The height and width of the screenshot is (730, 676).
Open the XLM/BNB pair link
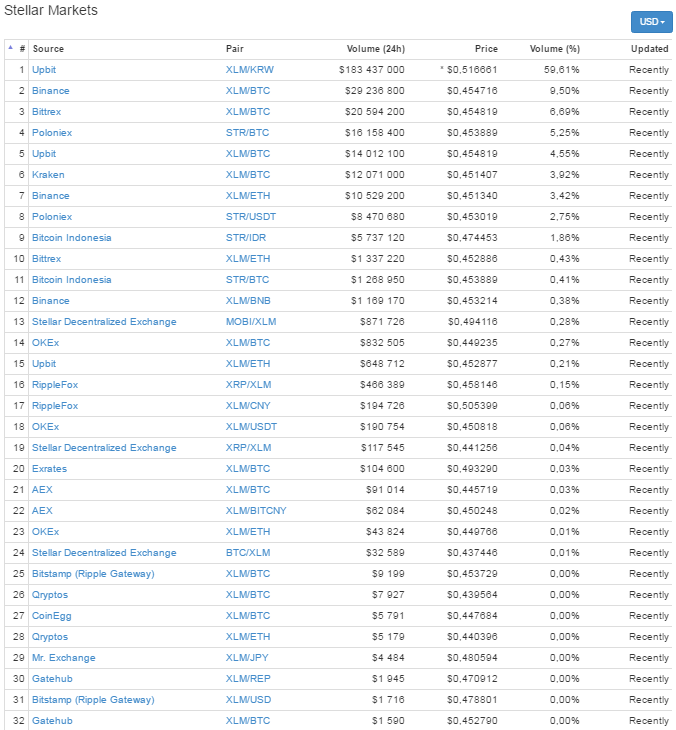[248, 301]
